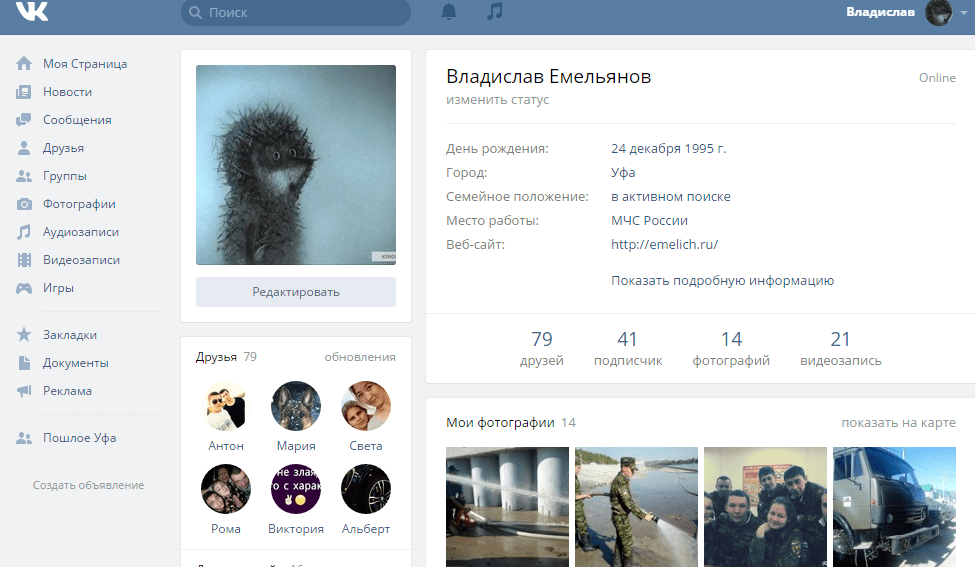
Task: Click изменить статус link
Action: point(497,99)
